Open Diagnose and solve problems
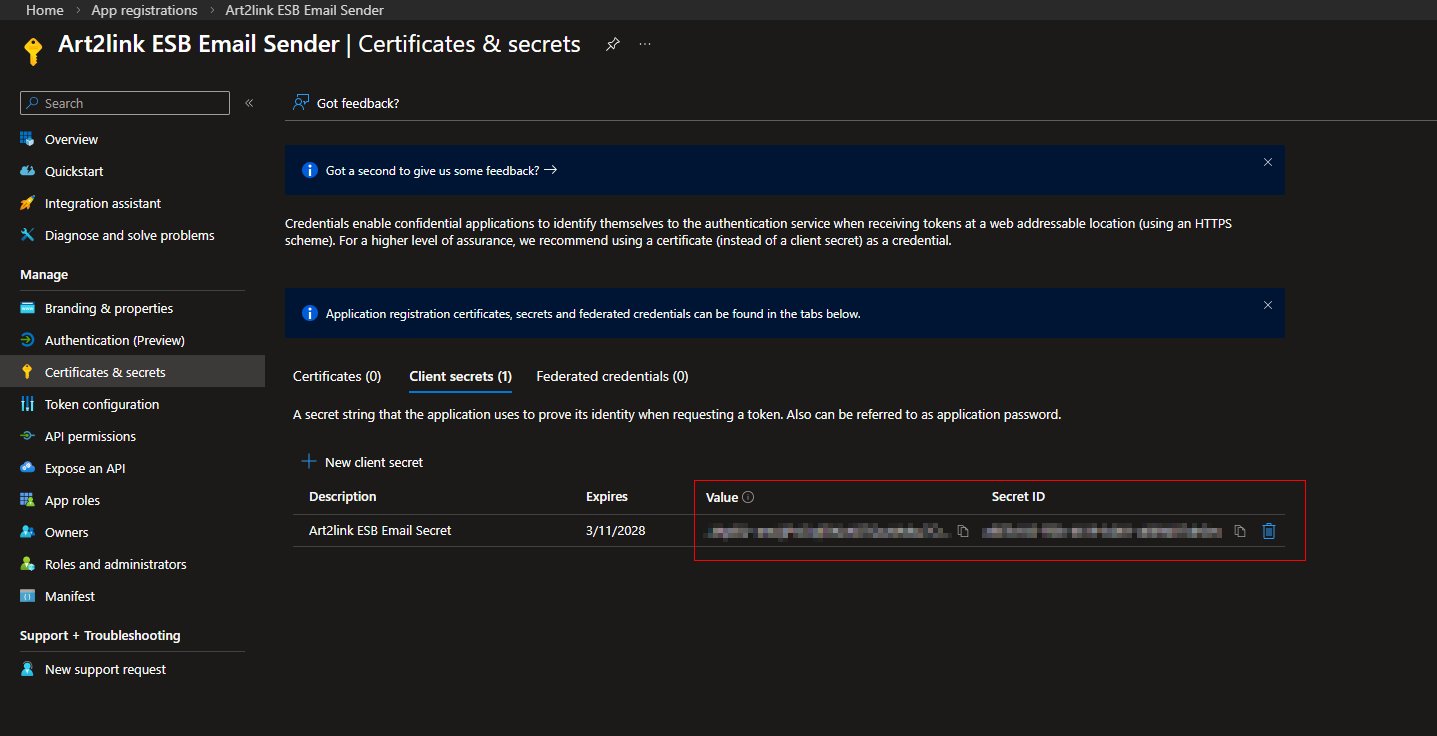Image resolution: width=1437 pixels, height=736 pixels. click(130, 235)
